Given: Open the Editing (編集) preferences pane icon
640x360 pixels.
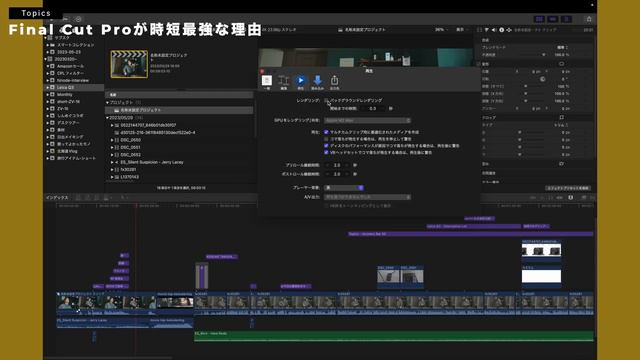Looking at the screenshot, I should point(283,81).
